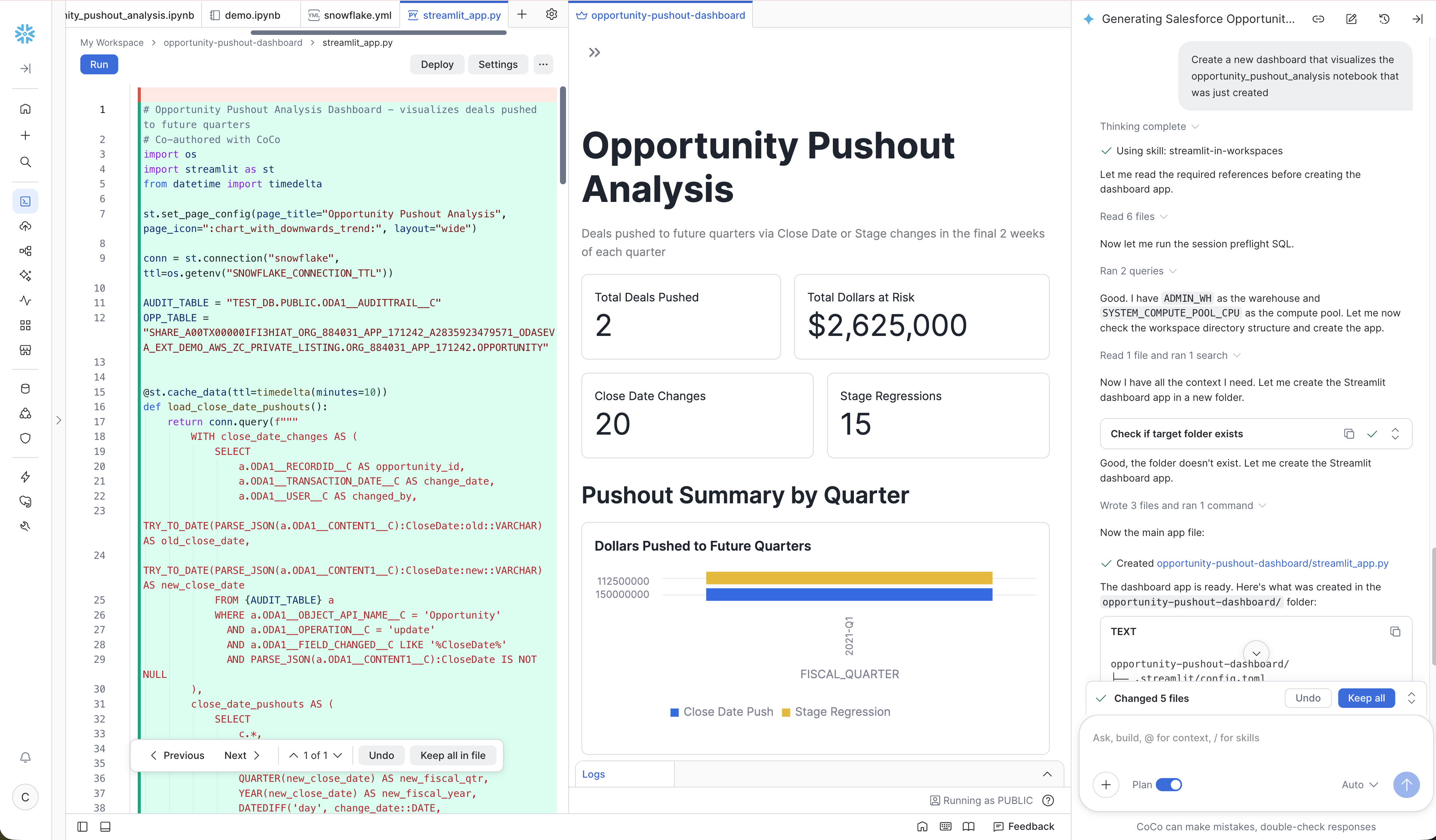Open the cloud upload icon in sidebar
1436x840 pixels.
25,226
